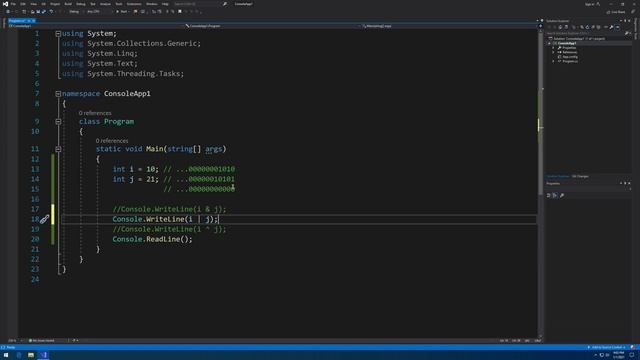
Task: Click the CRLF line ending indicator
Action: coord(537,340)
